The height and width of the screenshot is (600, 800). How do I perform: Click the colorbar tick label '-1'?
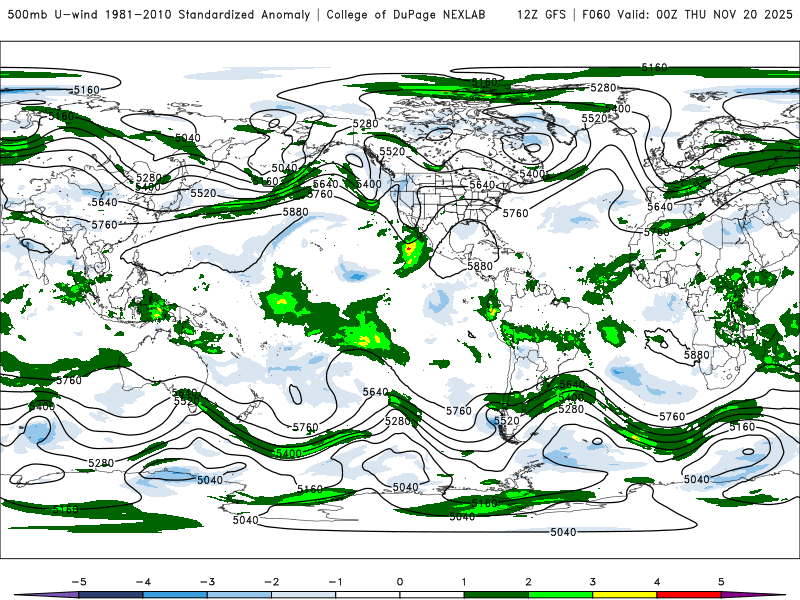(335, 582)
